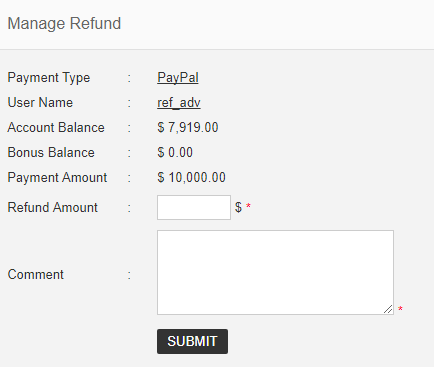Click the red asterisk beside Refund Amount

coord(248,206)
